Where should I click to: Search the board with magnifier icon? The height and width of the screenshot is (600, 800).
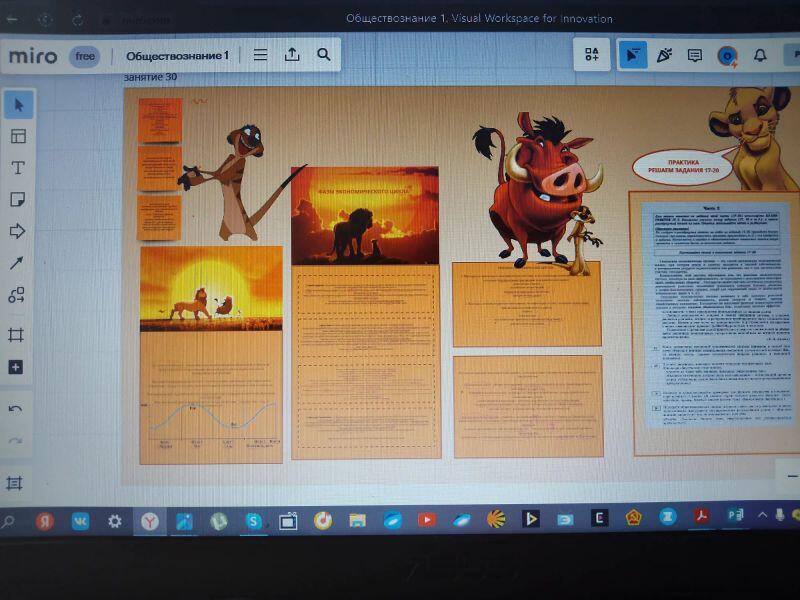point(324,56)
